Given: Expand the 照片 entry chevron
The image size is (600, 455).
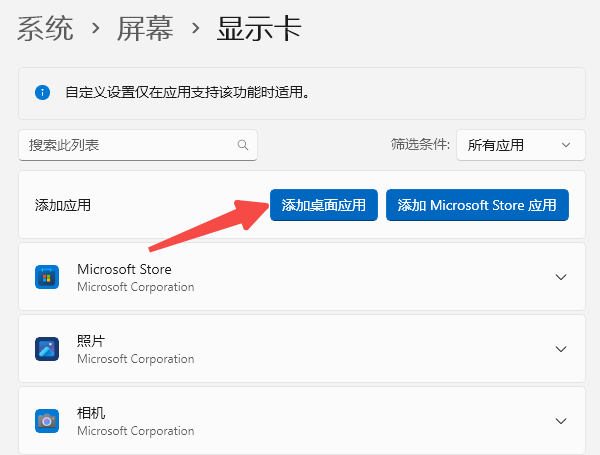Looking at the screenshot, I should pyautogui.click(x=561, y=349).
